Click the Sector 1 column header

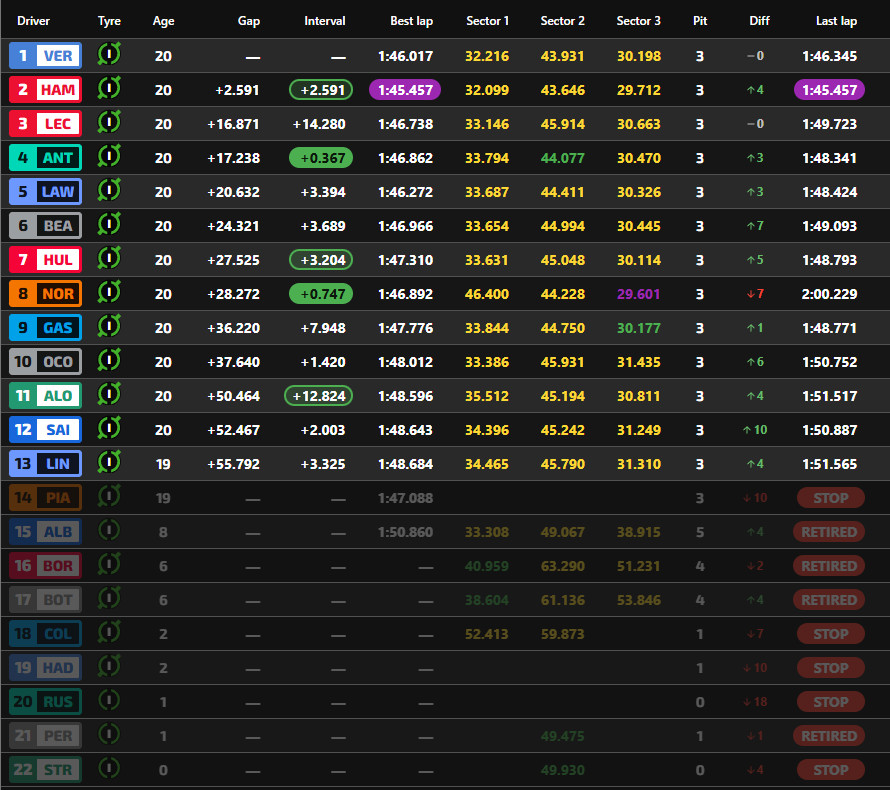488,21
